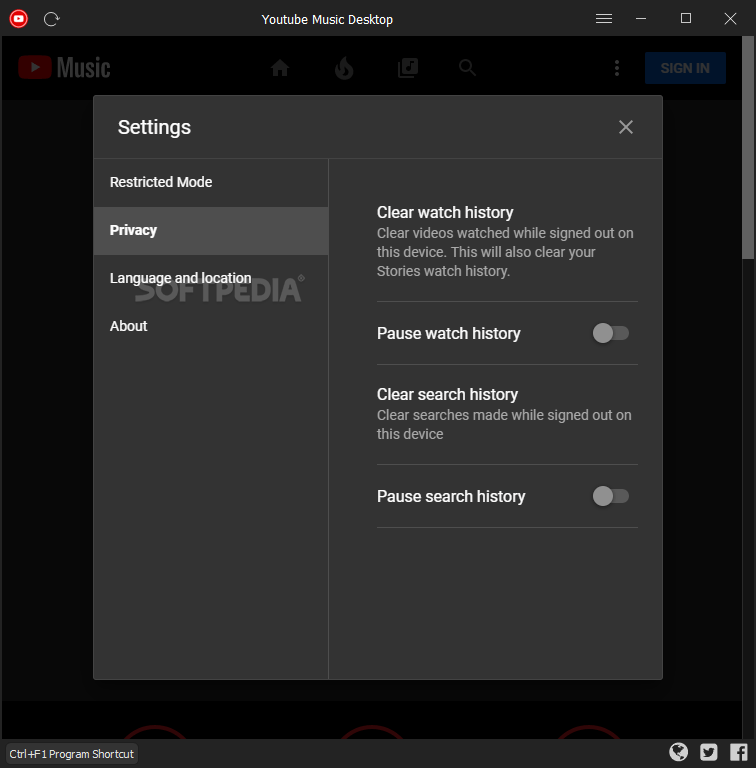This screenshot has height=768, width=756.
Task: Open the website globe icon in status bar
Action: tap(679, 752)
